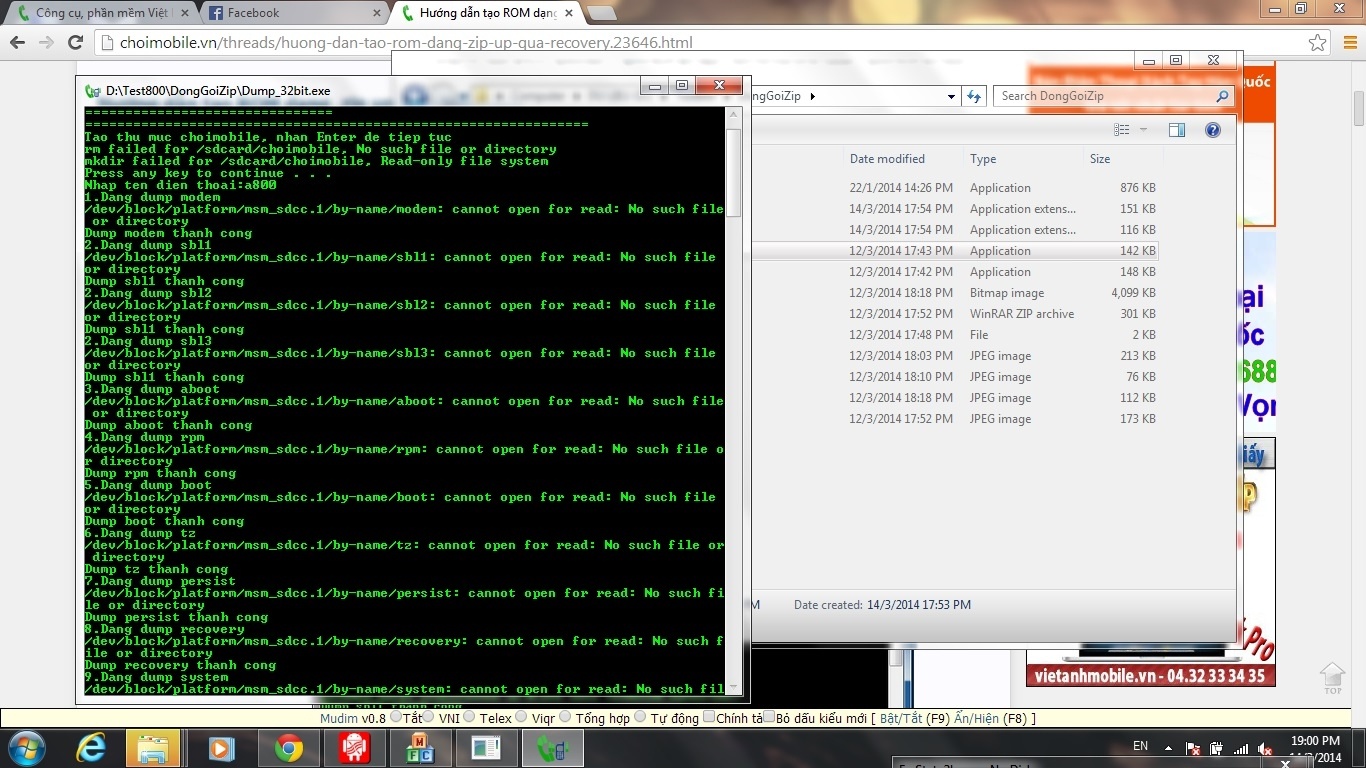Screen dimensions: 1366x768
Task: Click the Mudim link
Action: pos(339,718)
